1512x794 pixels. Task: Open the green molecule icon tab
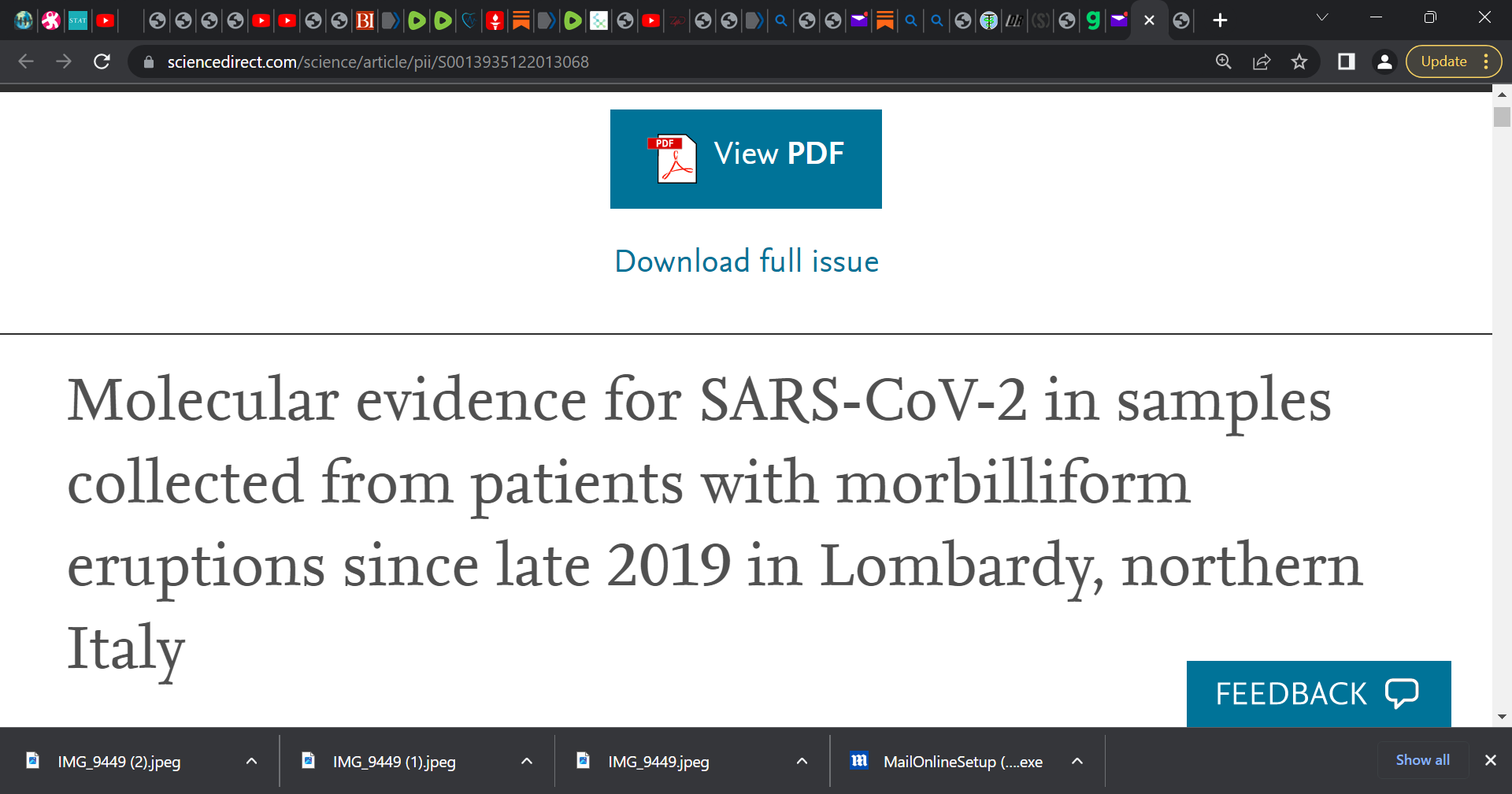[598, 20]
